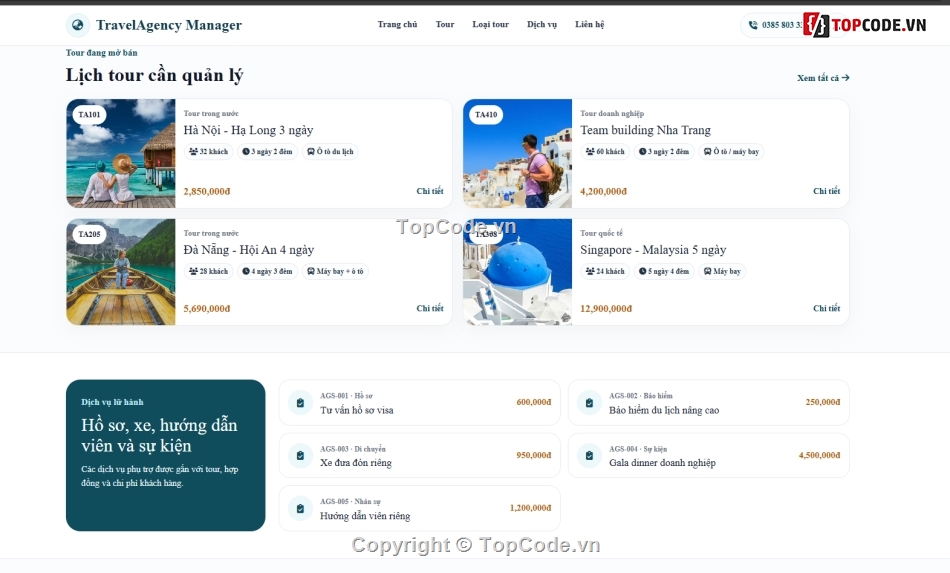Select the Tư vấn hồ sơ visa service

point(419,403)
